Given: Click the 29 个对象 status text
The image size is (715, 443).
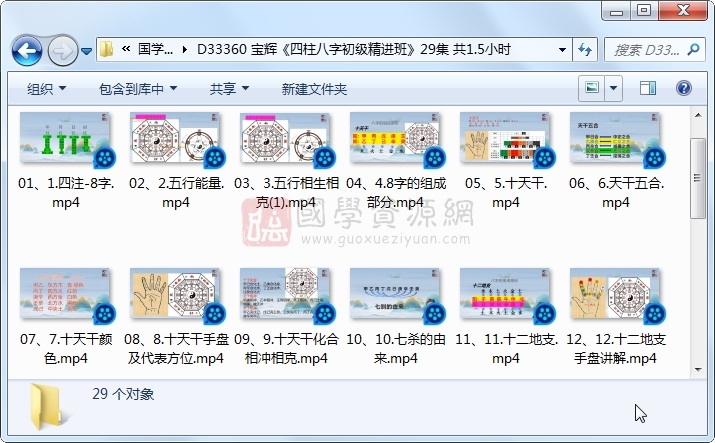Looking at the screenshot, I should 123,394.
